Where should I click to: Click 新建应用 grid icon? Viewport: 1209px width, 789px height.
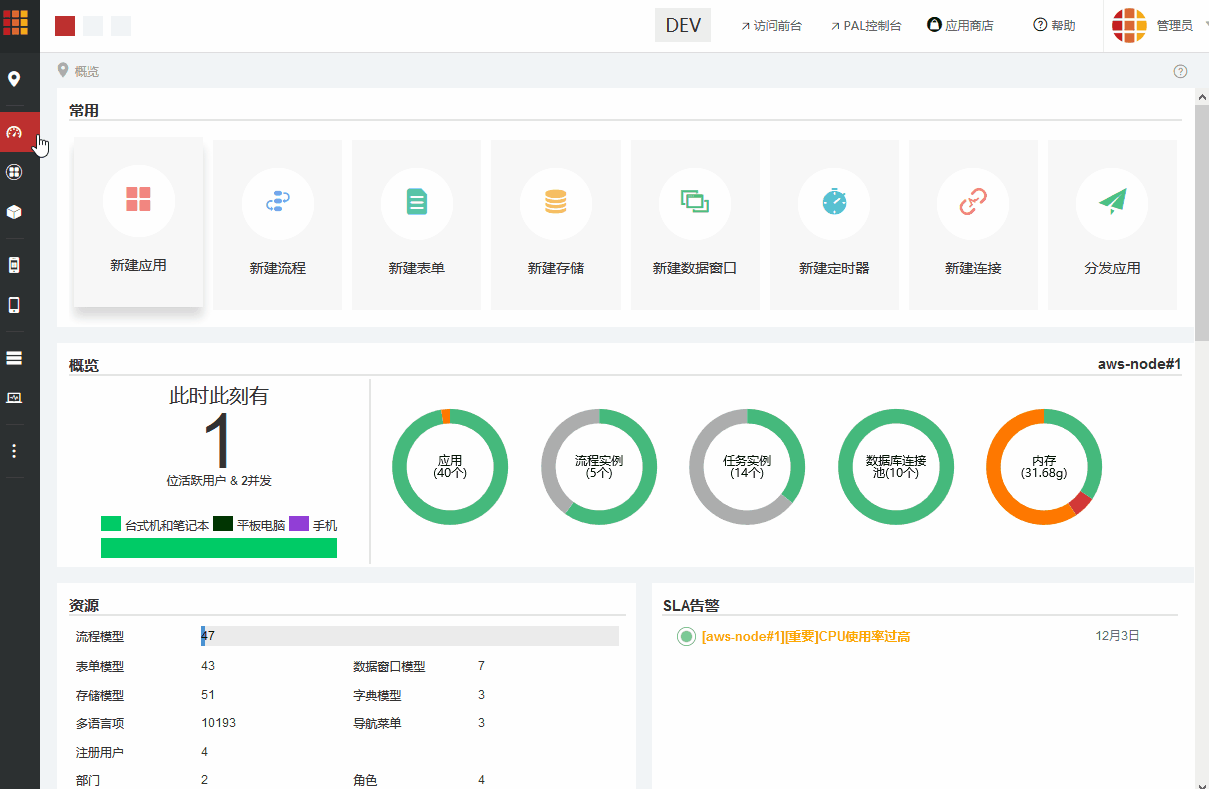[138, 199]
